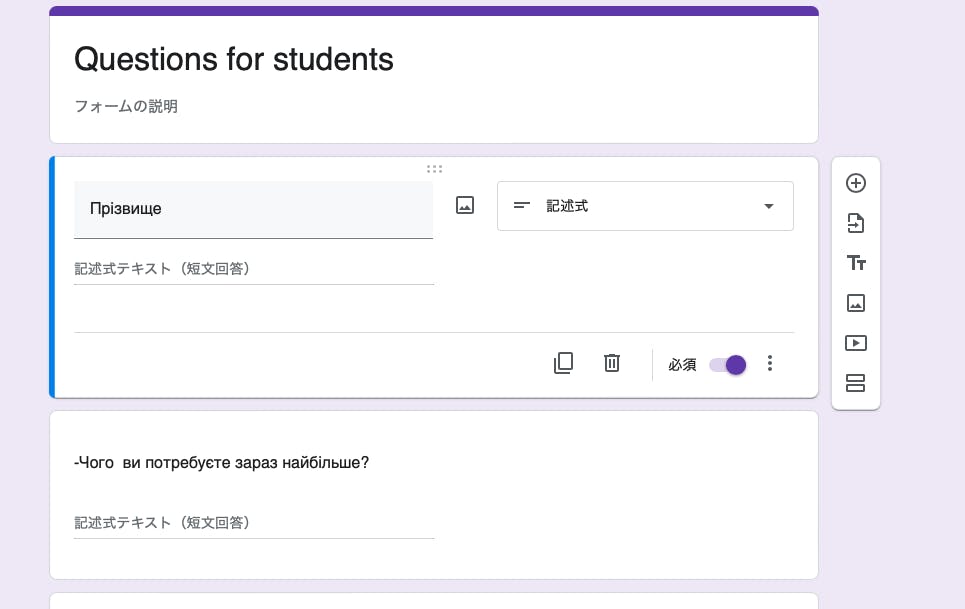Screen dimensions: 965x609
Task: Click the add question plus icon
Action: (855, 183)
